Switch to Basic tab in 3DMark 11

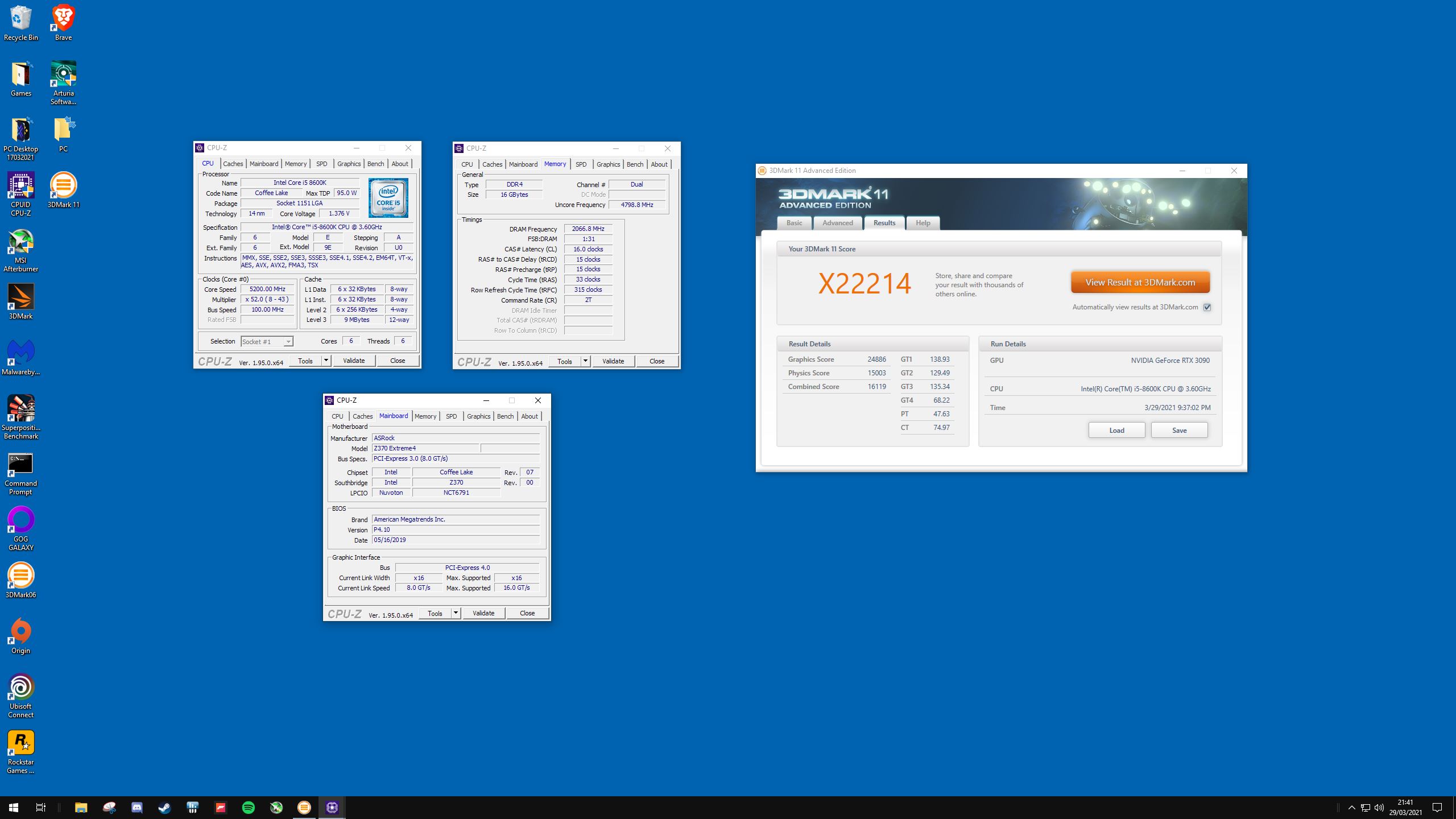794,223
